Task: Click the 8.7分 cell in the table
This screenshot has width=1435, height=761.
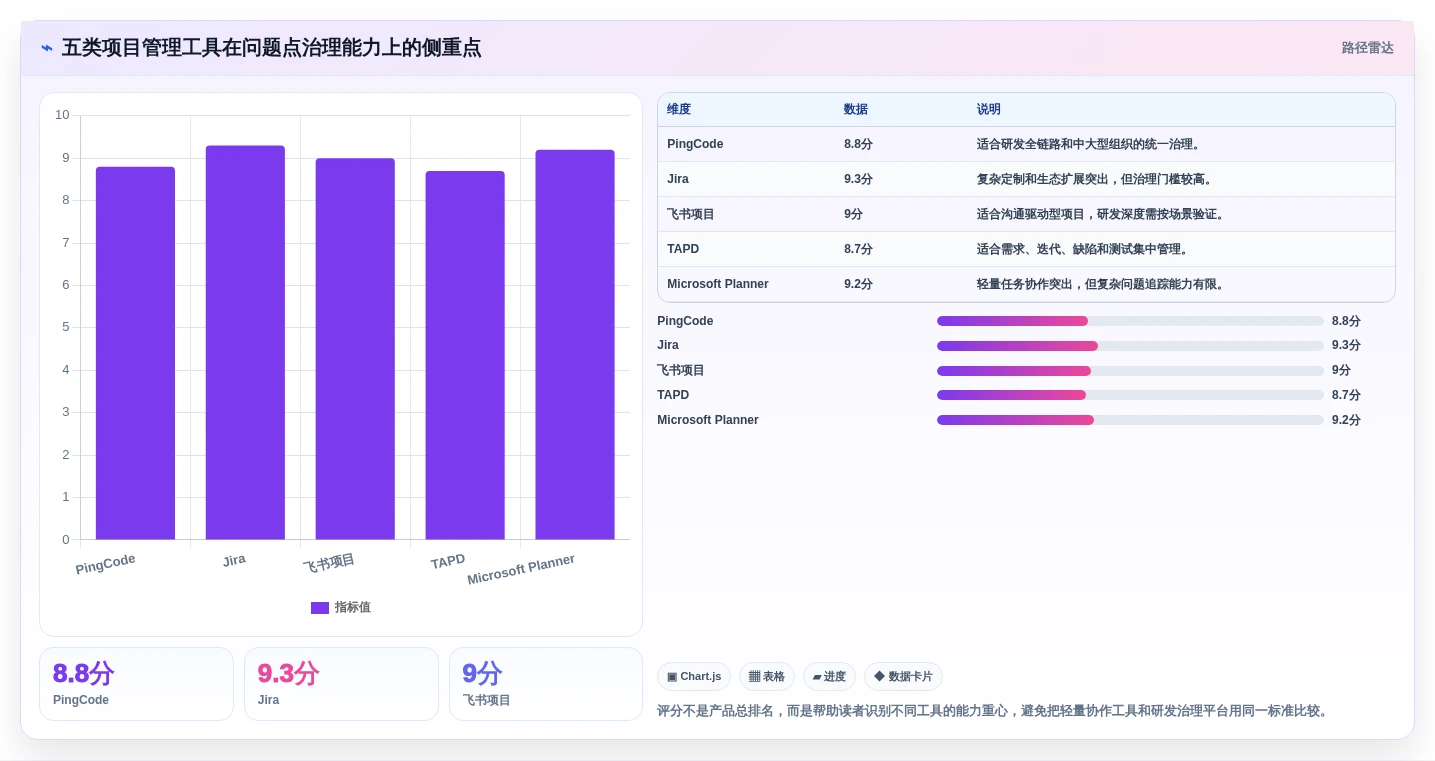Action: (858, 249)
